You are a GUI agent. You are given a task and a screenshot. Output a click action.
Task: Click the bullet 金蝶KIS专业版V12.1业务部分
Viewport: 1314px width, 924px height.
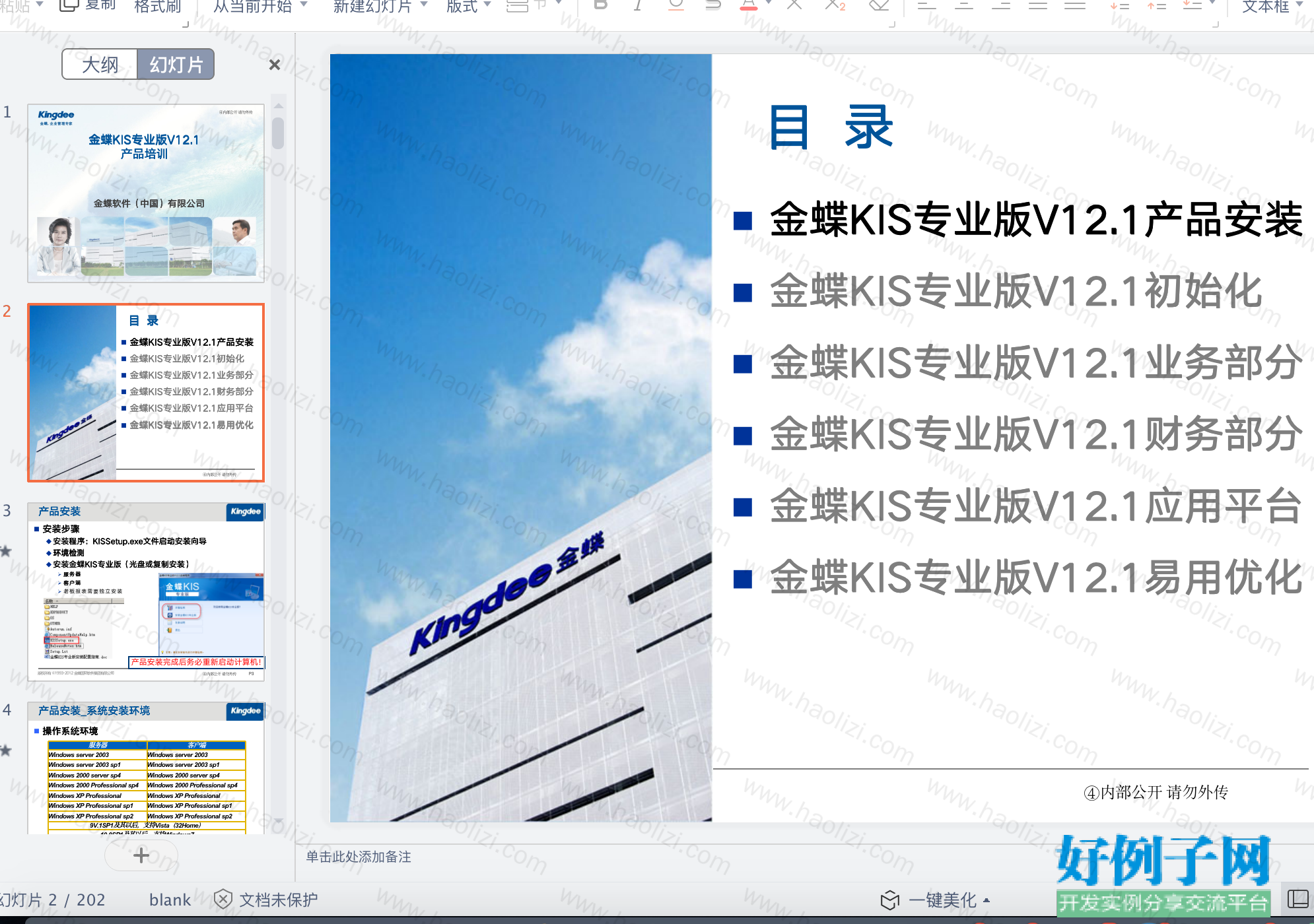[x=1037, y=362]
